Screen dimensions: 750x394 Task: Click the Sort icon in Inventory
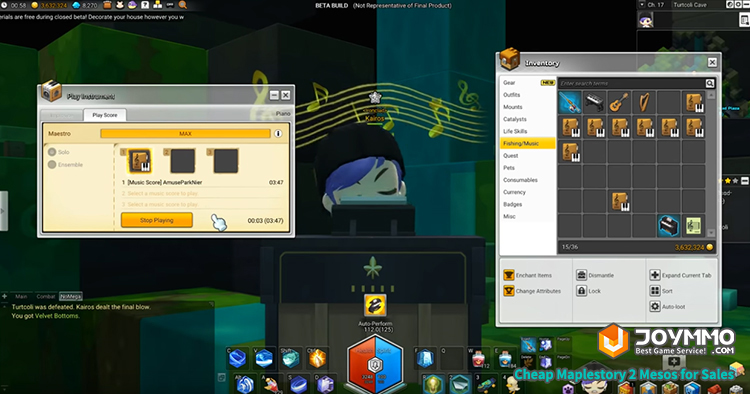[x=655, y=291]
